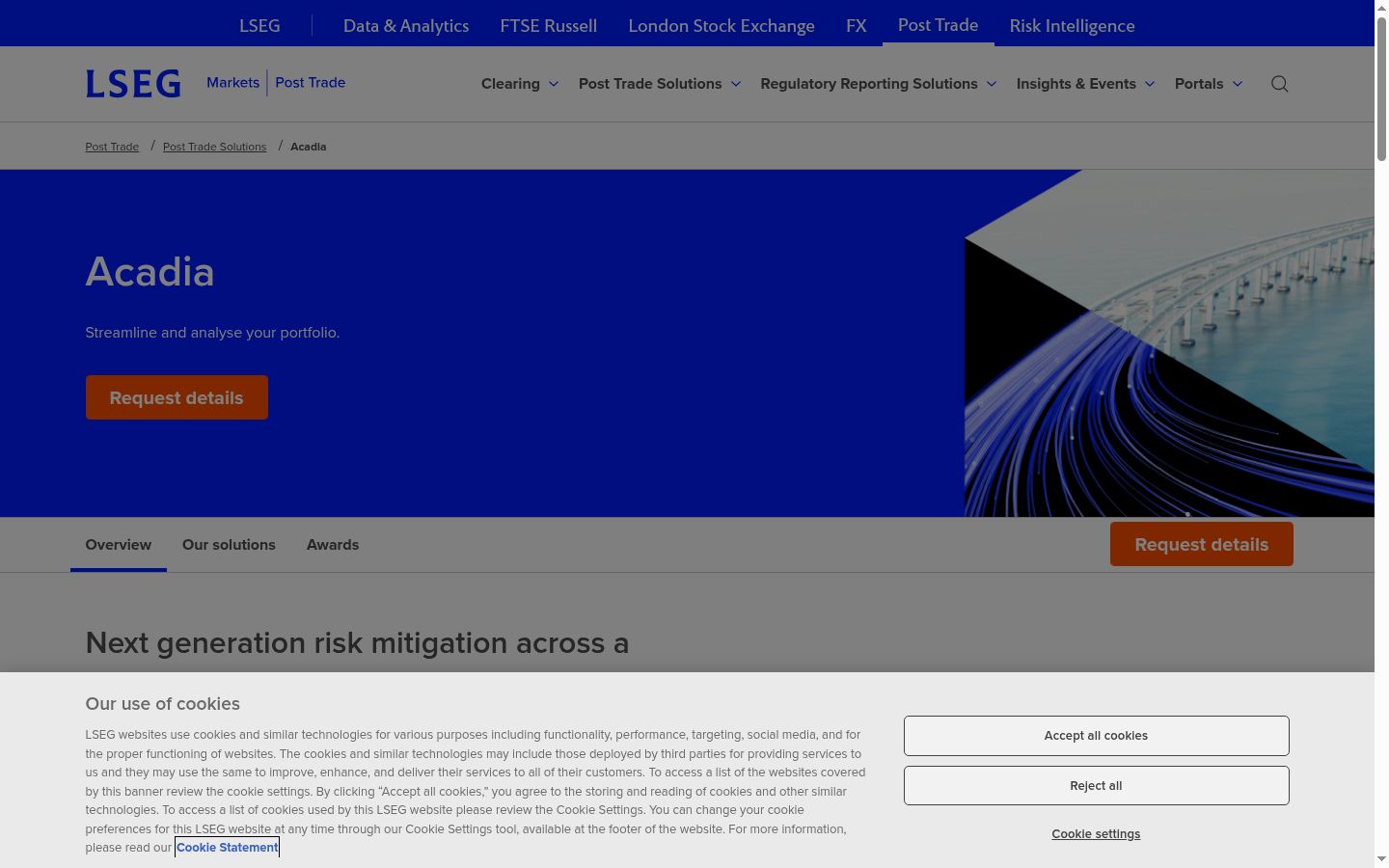Click Markets link beside logo
Screen dimensions: 1389x868
coord(232,83)
